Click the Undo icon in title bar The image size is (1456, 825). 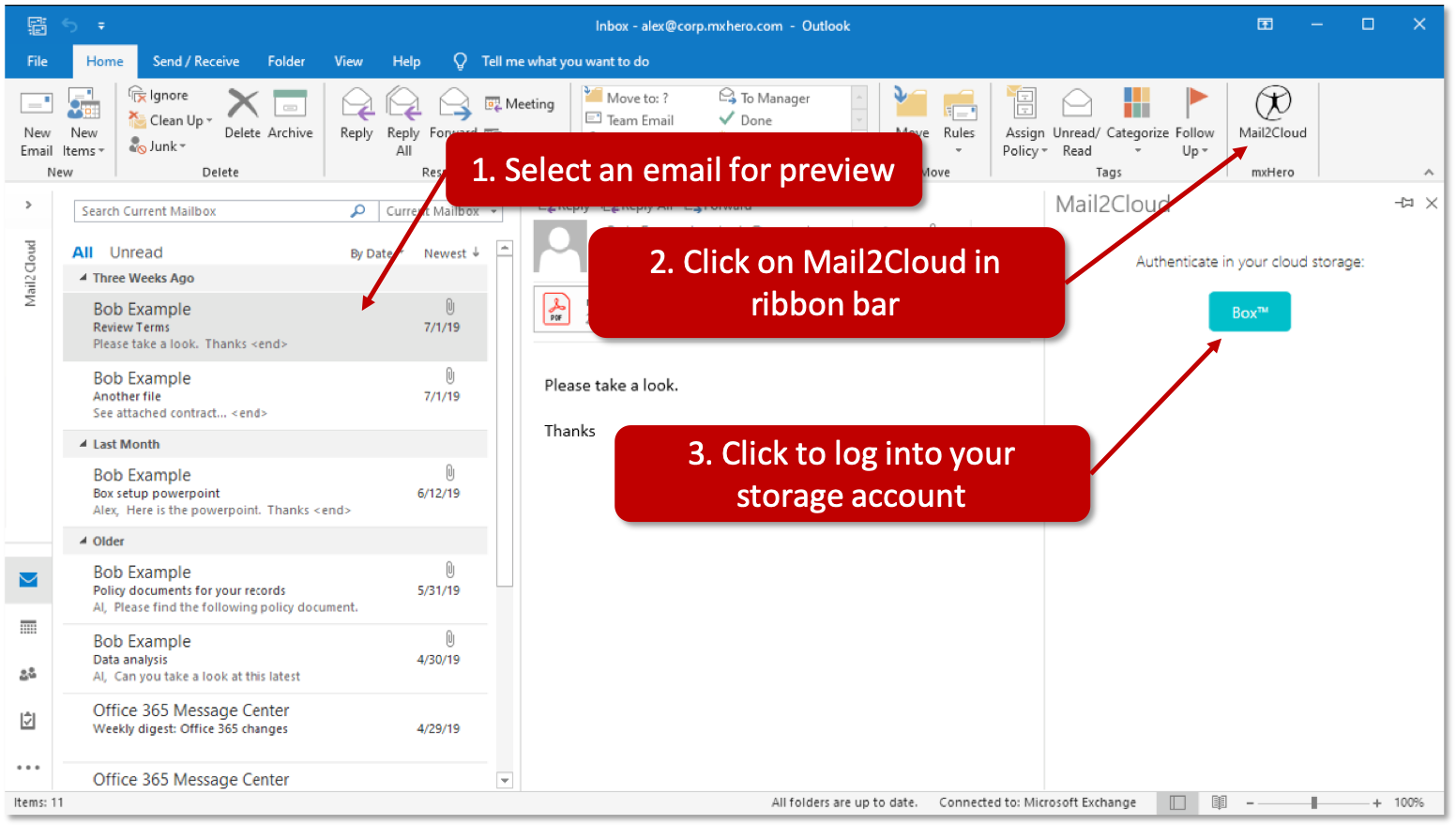(69, 25)
